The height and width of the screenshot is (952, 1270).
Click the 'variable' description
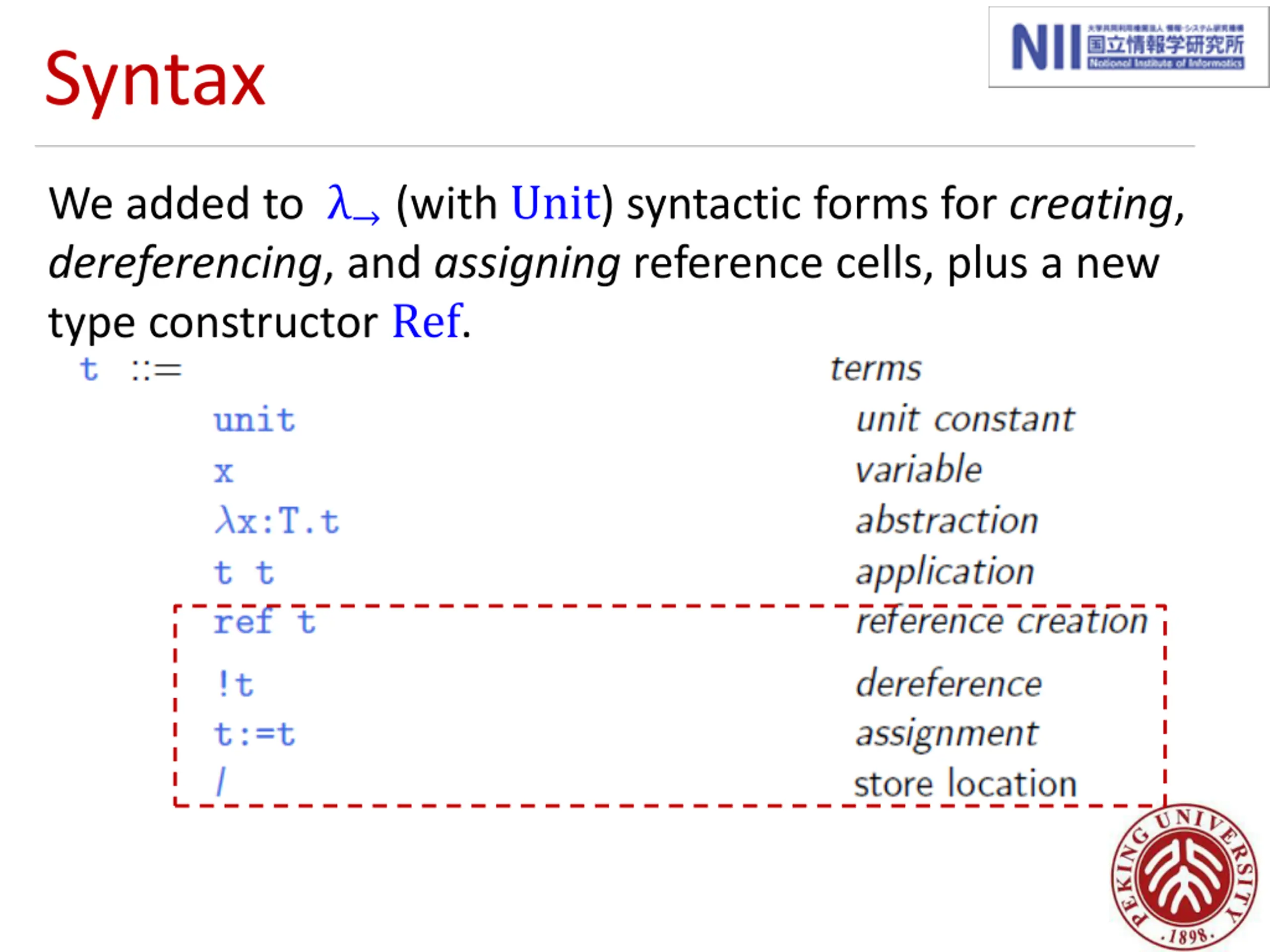point(919,470)
